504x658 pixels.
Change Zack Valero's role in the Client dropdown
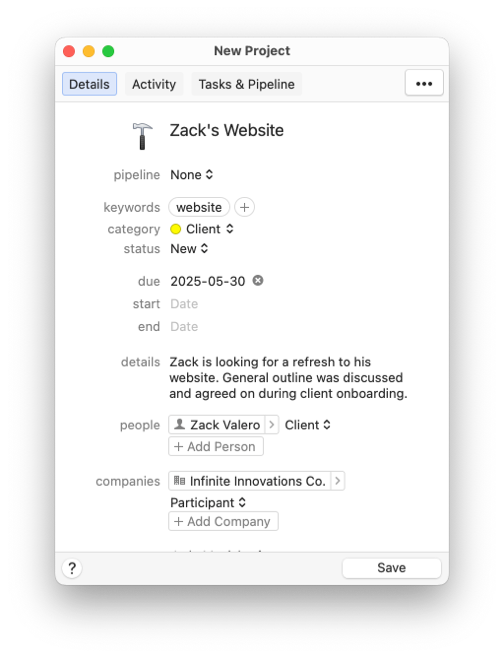click(308, 425)
